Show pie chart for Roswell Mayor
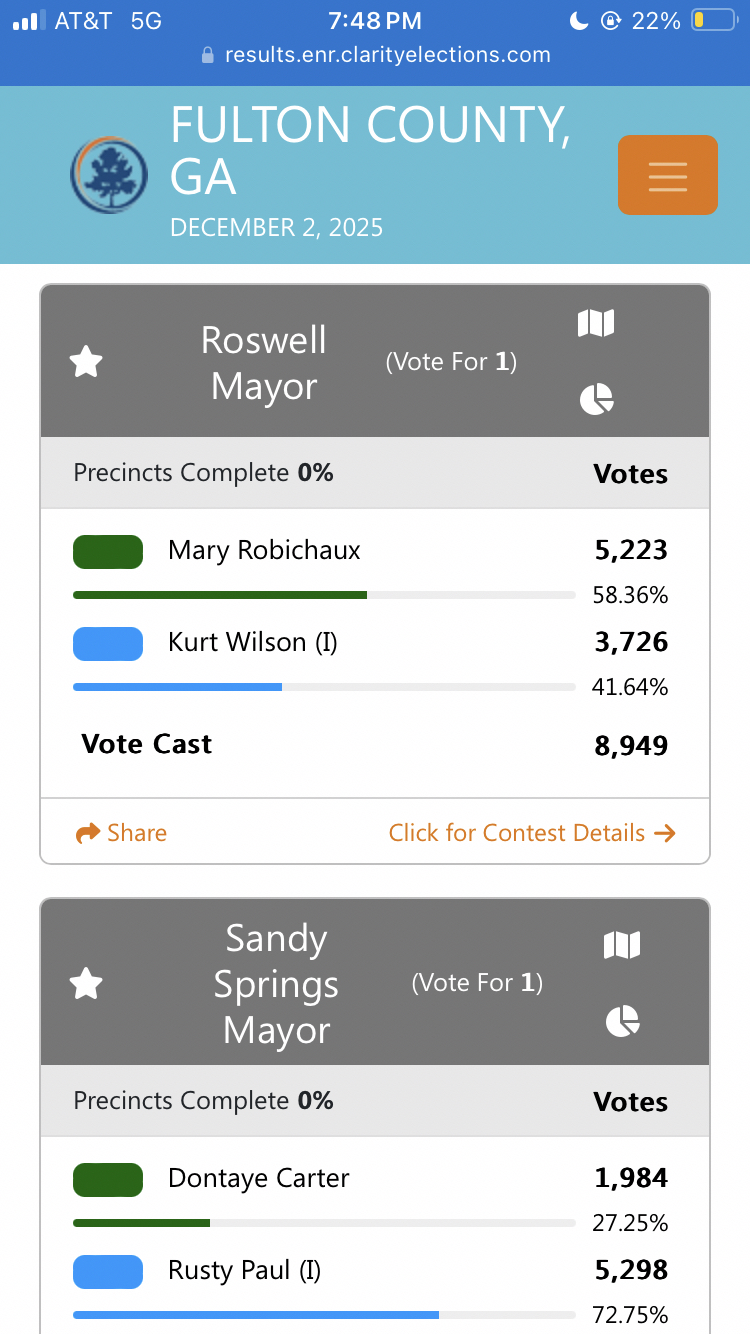The height and width of the screenshot is (1334, 750). point(596,399)
